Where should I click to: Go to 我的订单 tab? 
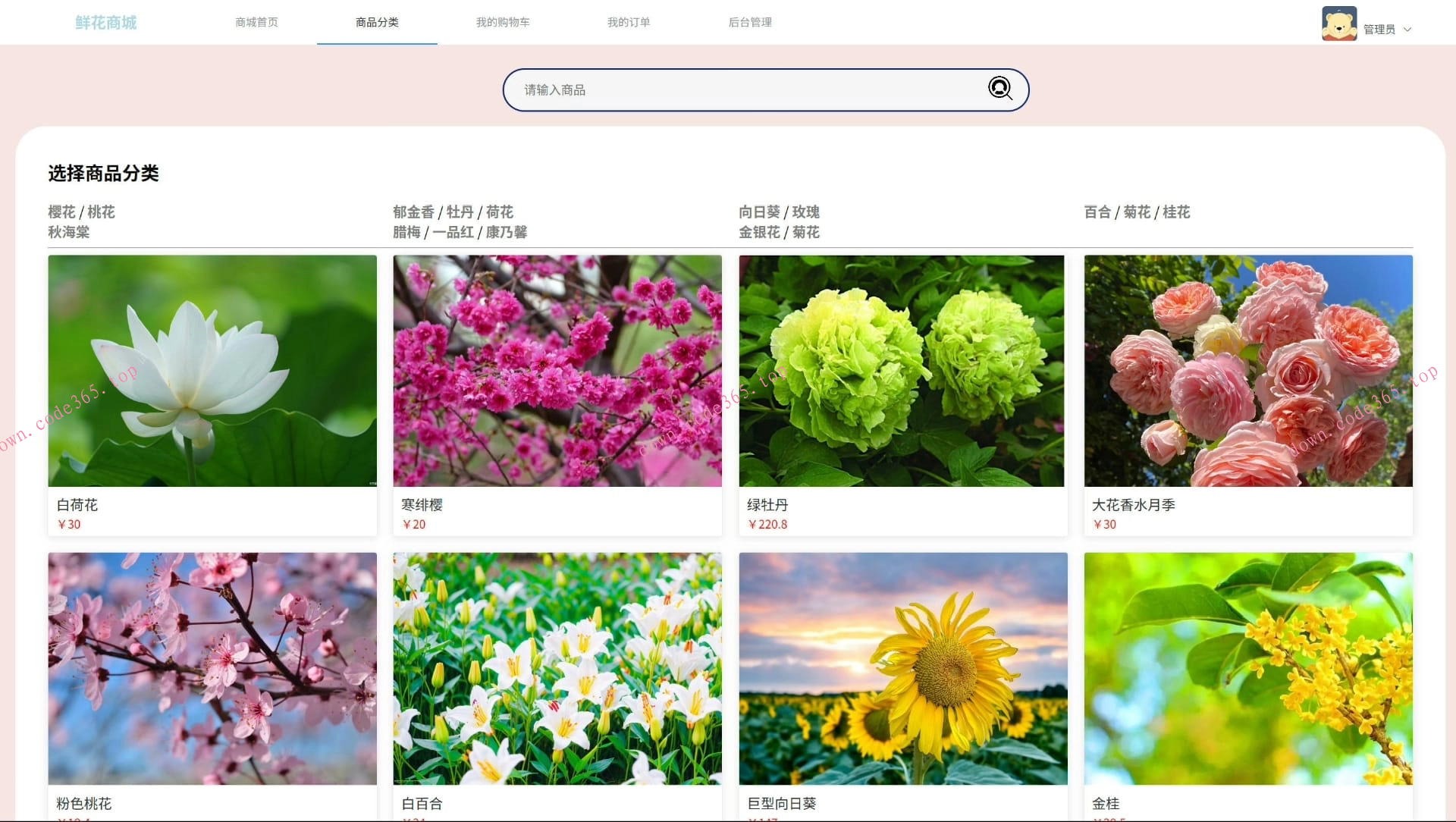628,23
